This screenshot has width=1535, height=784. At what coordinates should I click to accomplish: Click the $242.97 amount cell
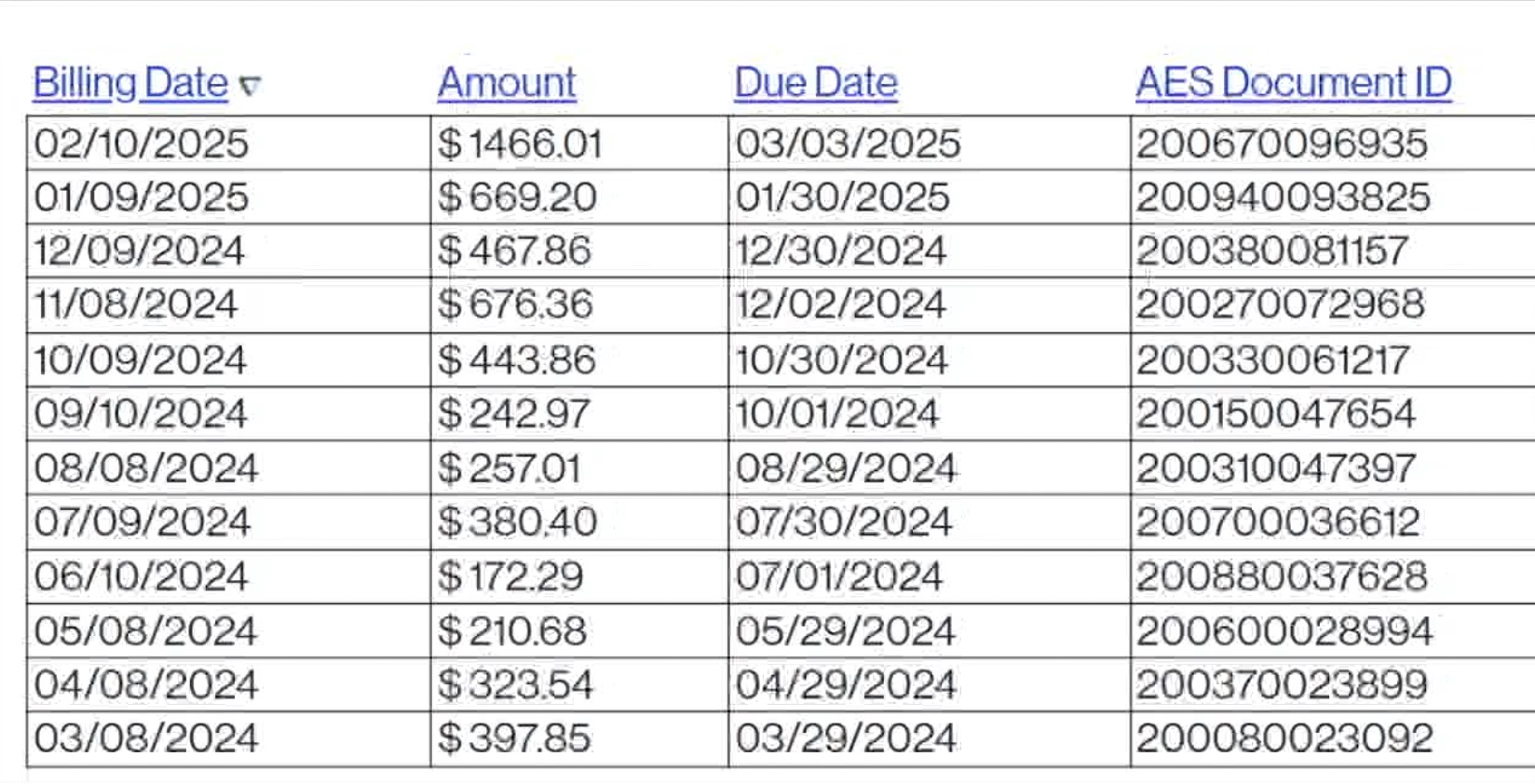click(x=579, y=413)
